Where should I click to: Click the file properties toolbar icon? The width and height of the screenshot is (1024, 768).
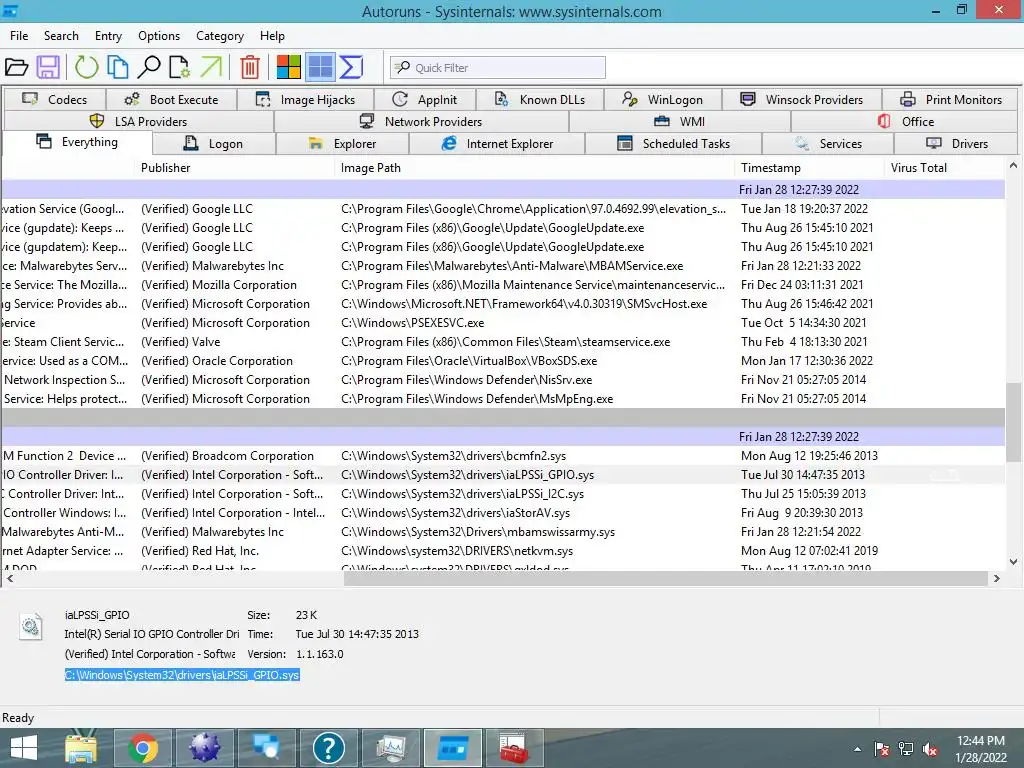point(180,67)
